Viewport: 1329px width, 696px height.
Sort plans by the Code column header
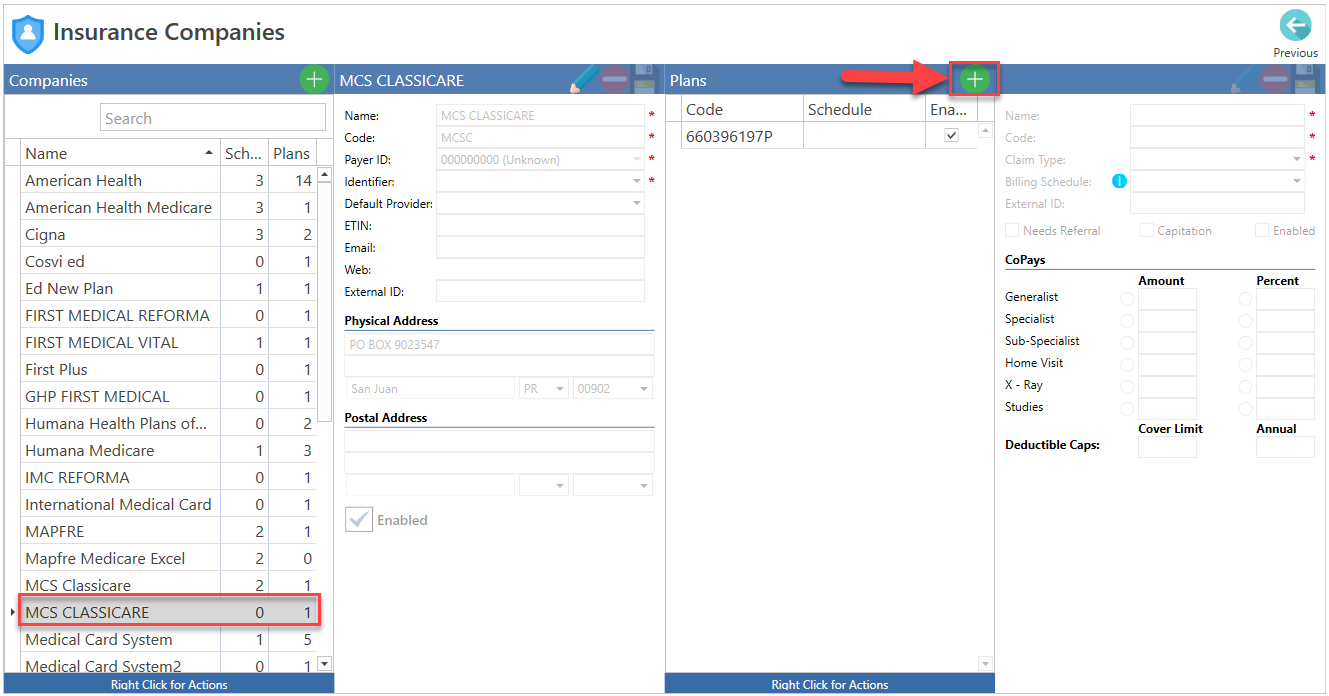click(x=742, y=109)
